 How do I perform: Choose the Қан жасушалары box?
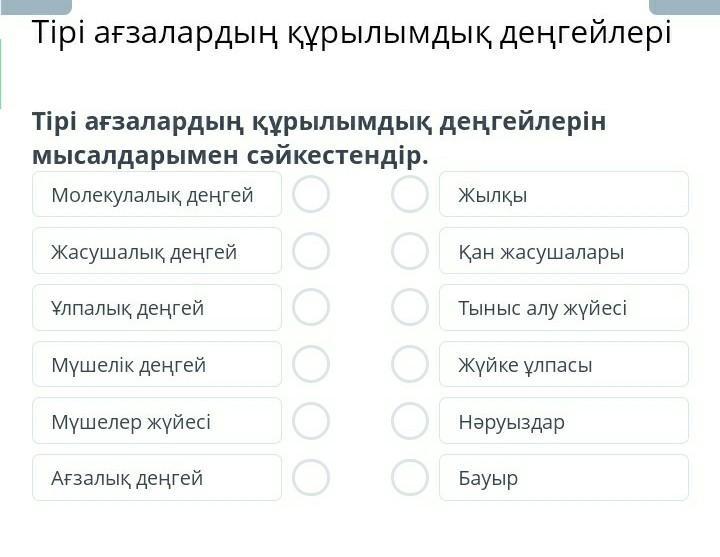coord(563,251)
